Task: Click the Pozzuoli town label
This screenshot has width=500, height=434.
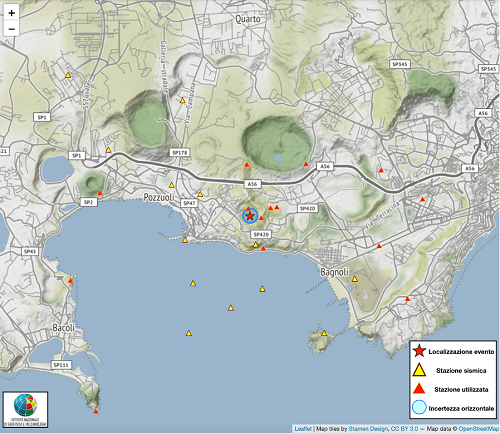Action: point(159,197)
